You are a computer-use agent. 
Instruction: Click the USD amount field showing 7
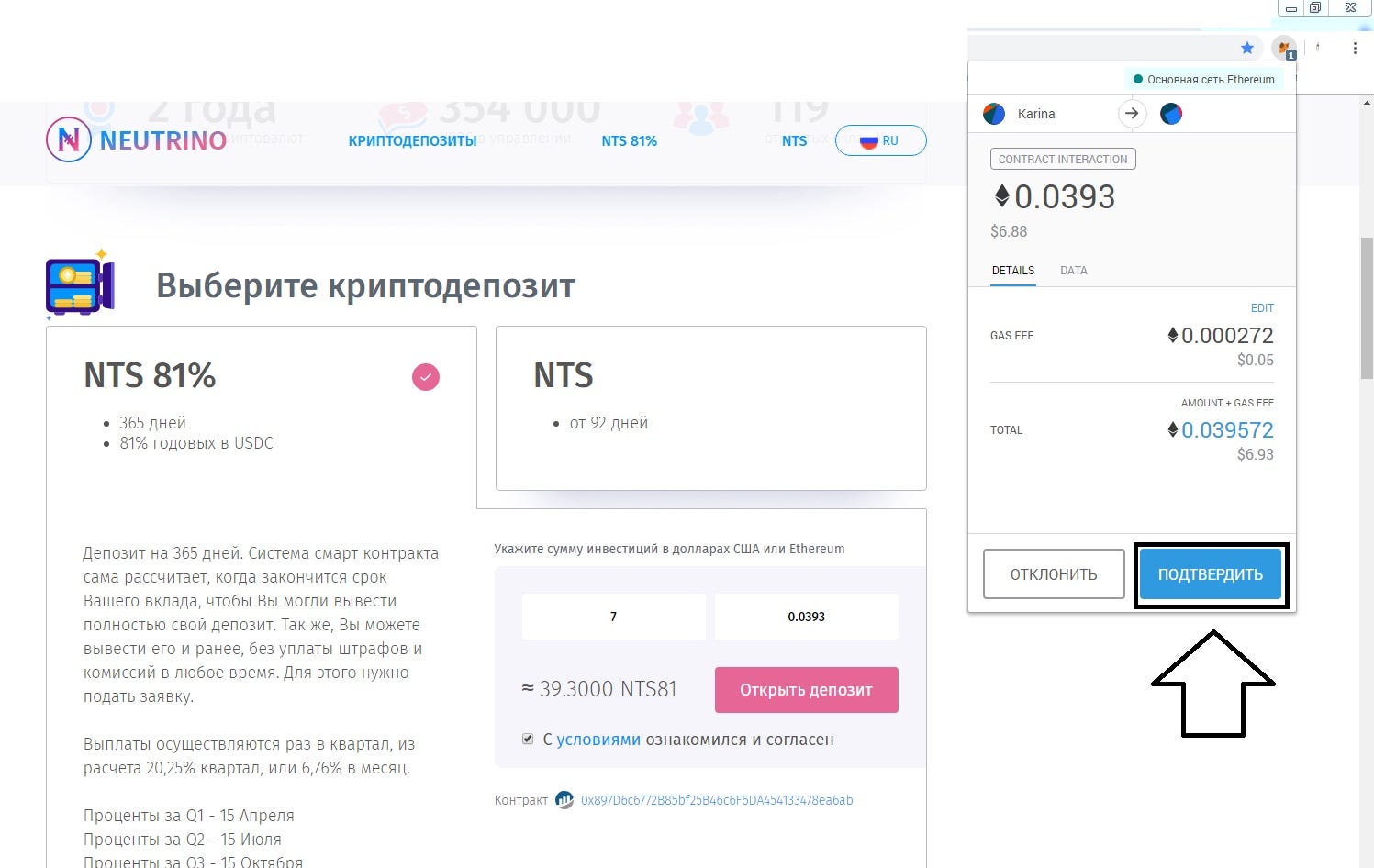coord(614,617)
